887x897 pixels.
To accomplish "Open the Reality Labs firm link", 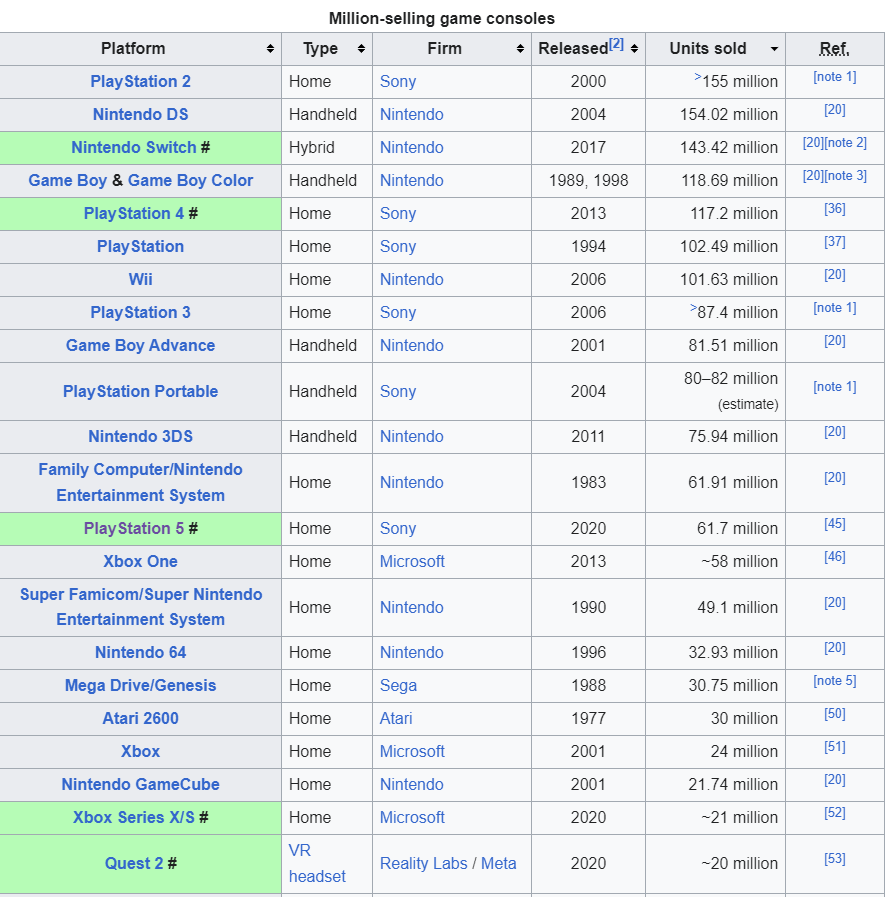I will point(424,863).
